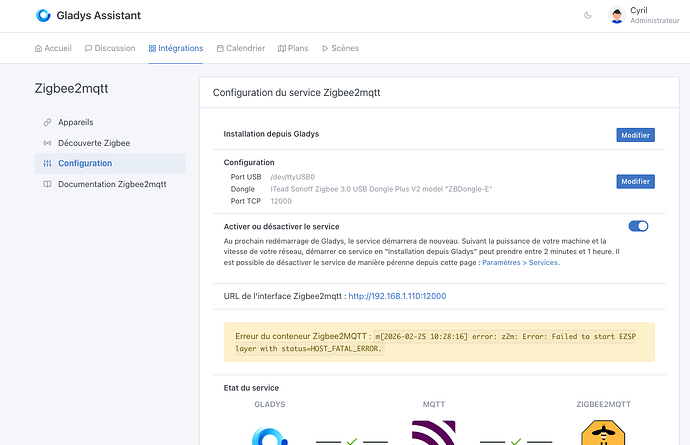The height and width of the screenshot is (445, 690).
Task: Open the http://192.168.1.110:12000 interface link
Action: pos(397,296)
